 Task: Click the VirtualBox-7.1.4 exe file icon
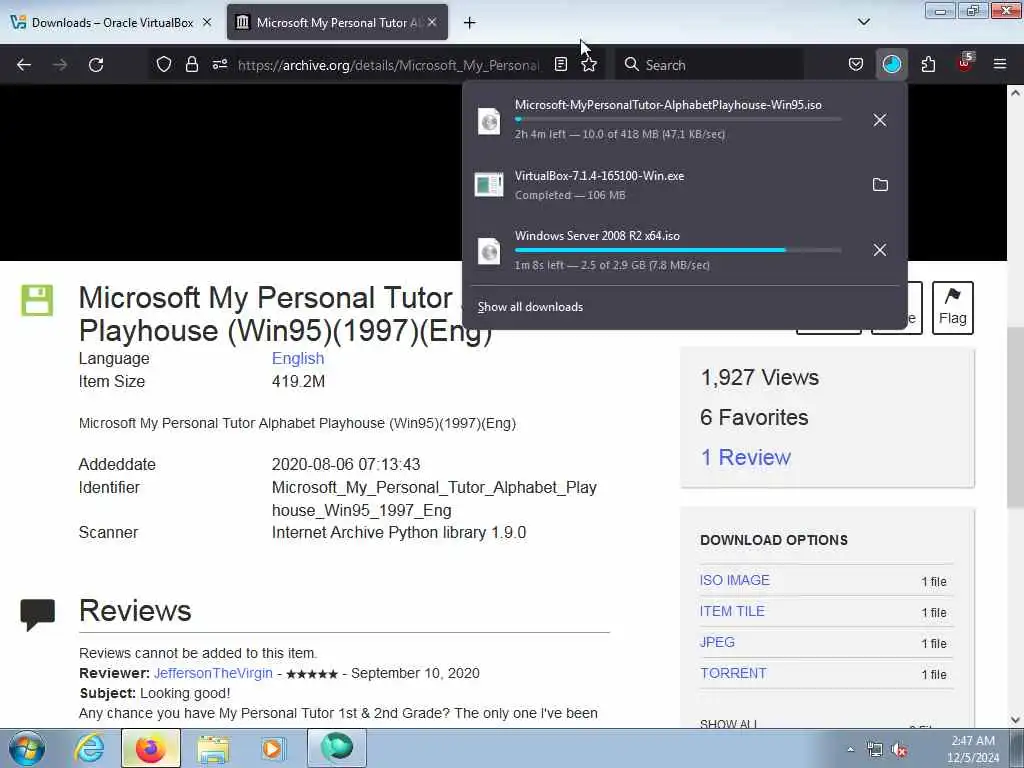[x=489, y=185]
